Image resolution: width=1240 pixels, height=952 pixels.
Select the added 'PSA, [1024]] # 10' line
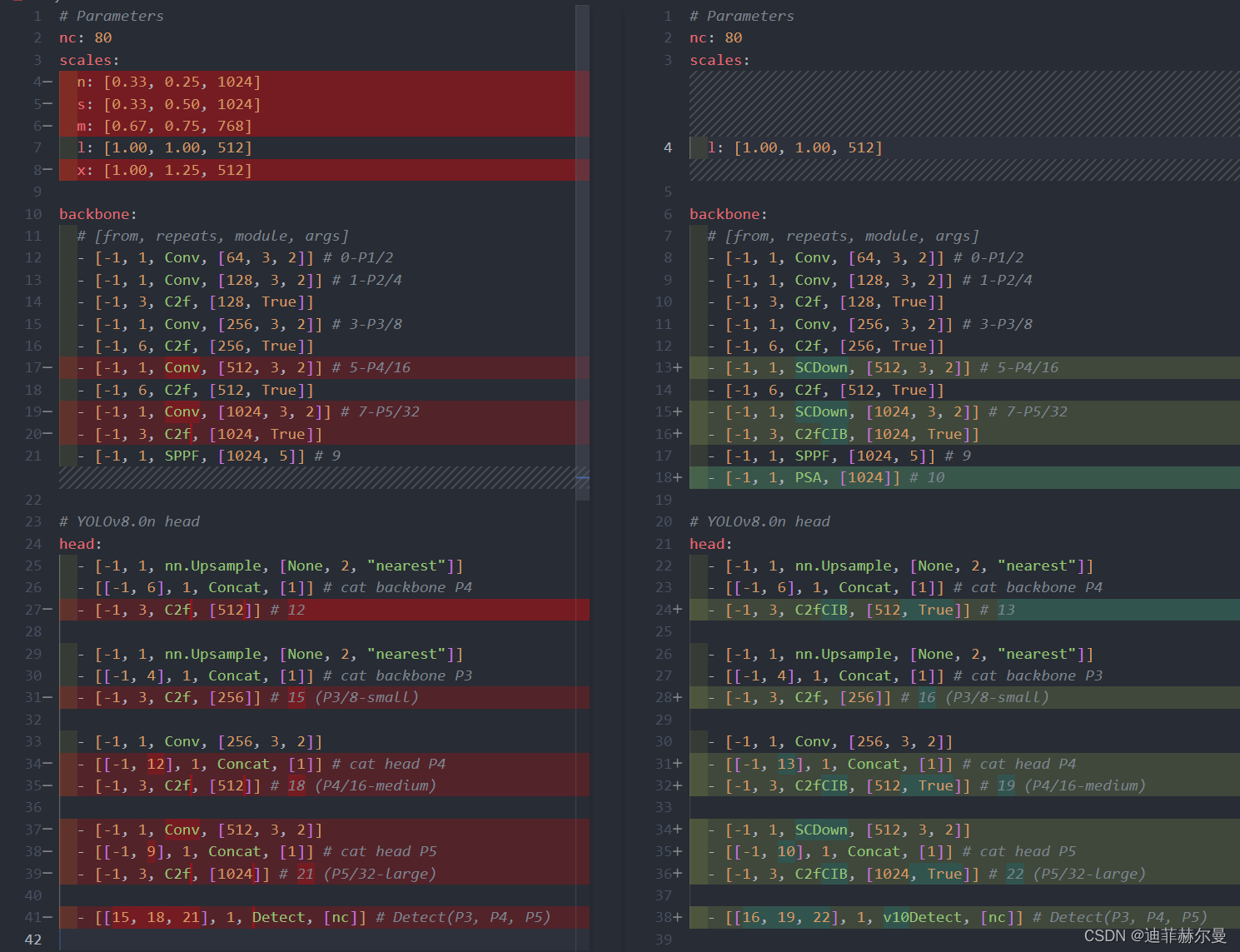coord(964,477)
